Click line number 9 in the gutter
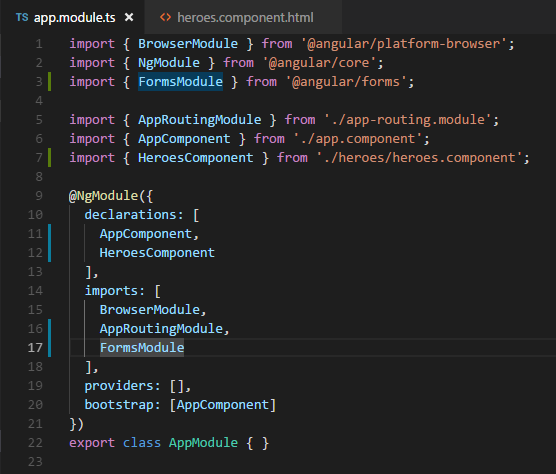The image size is (556, 474). pos(39,196)
